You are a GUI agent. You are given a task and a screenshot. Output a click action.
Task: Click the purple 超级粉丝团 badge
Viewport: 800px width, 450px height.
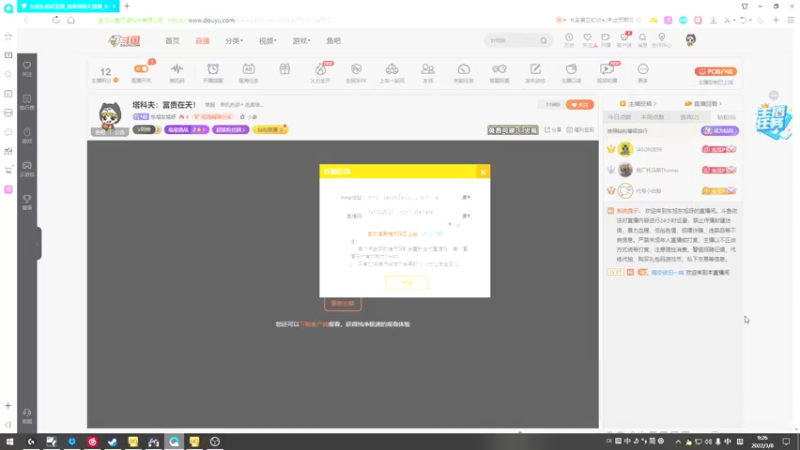click(231, 130)
